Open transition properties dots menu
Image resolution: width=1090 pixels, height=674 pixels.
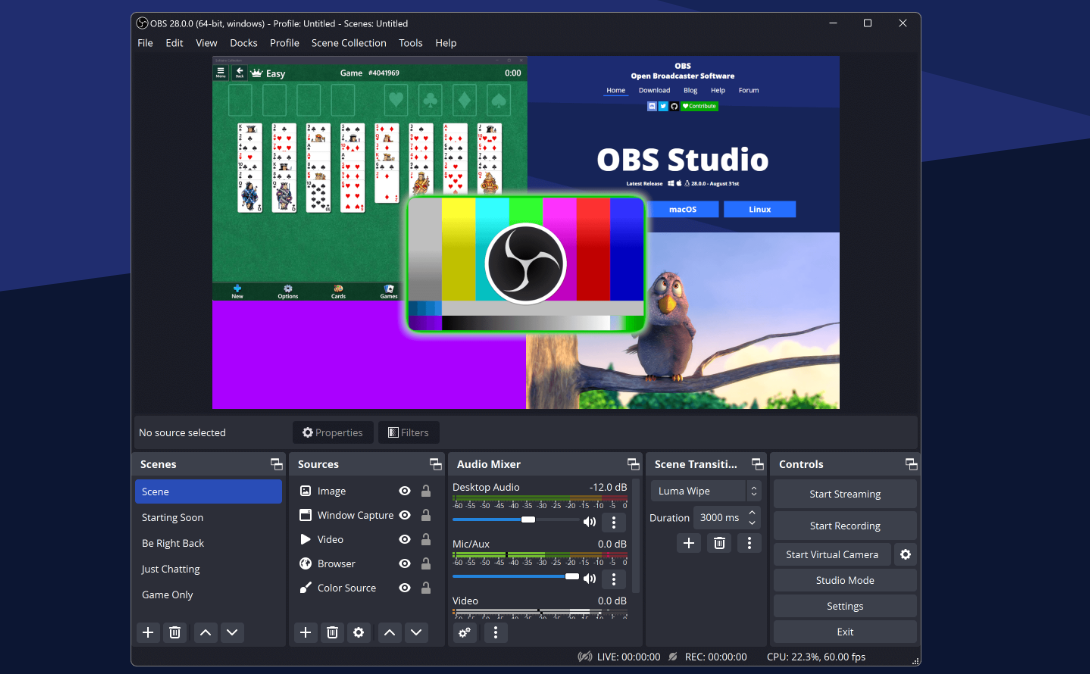tap(749, 543)
